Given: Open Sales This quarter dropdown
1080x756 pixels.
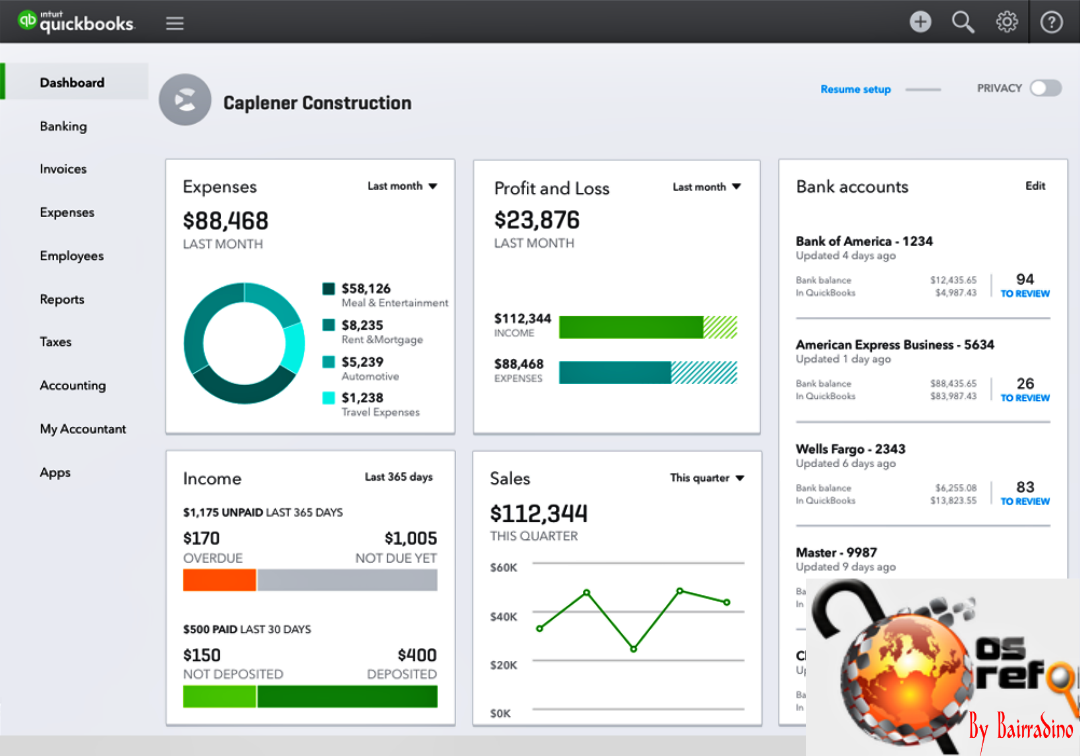Looking at the screenshot, I should tap(707, 478).
